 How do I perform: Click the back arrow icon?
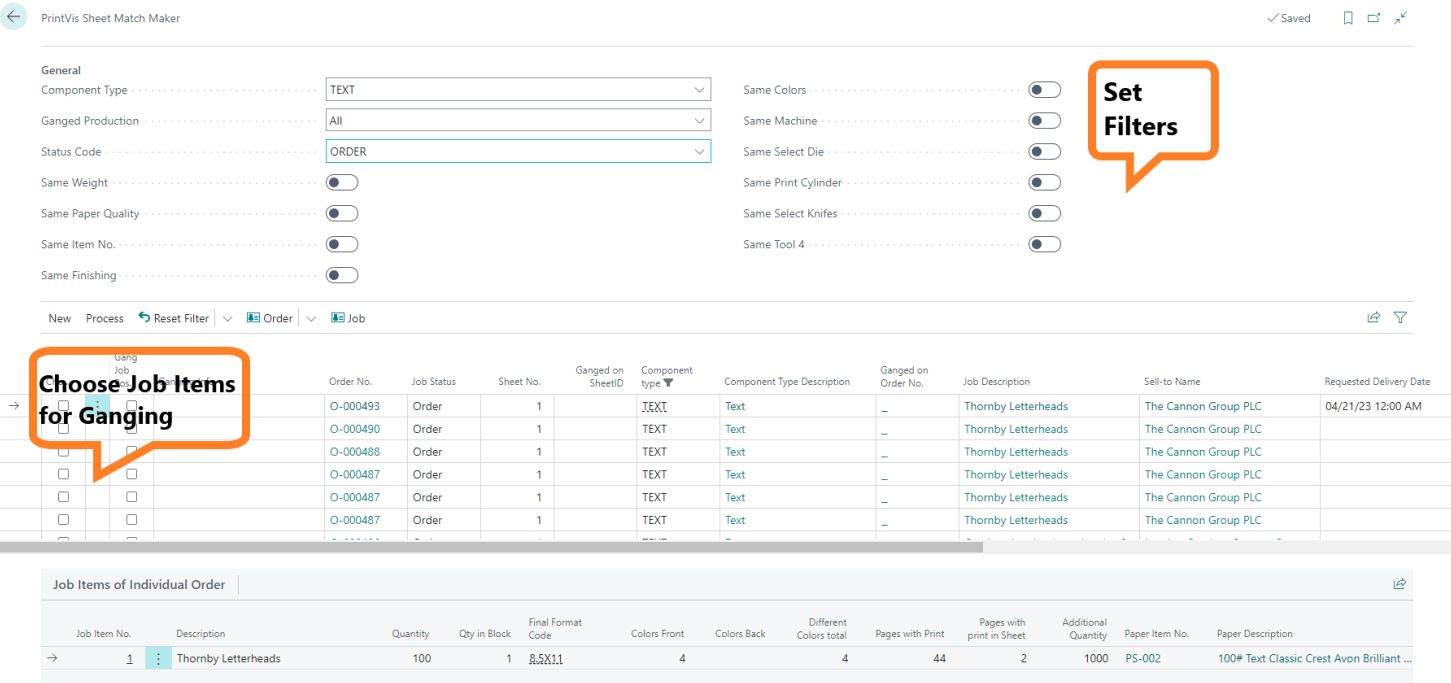pyautogui.click(x=13, y=17)
